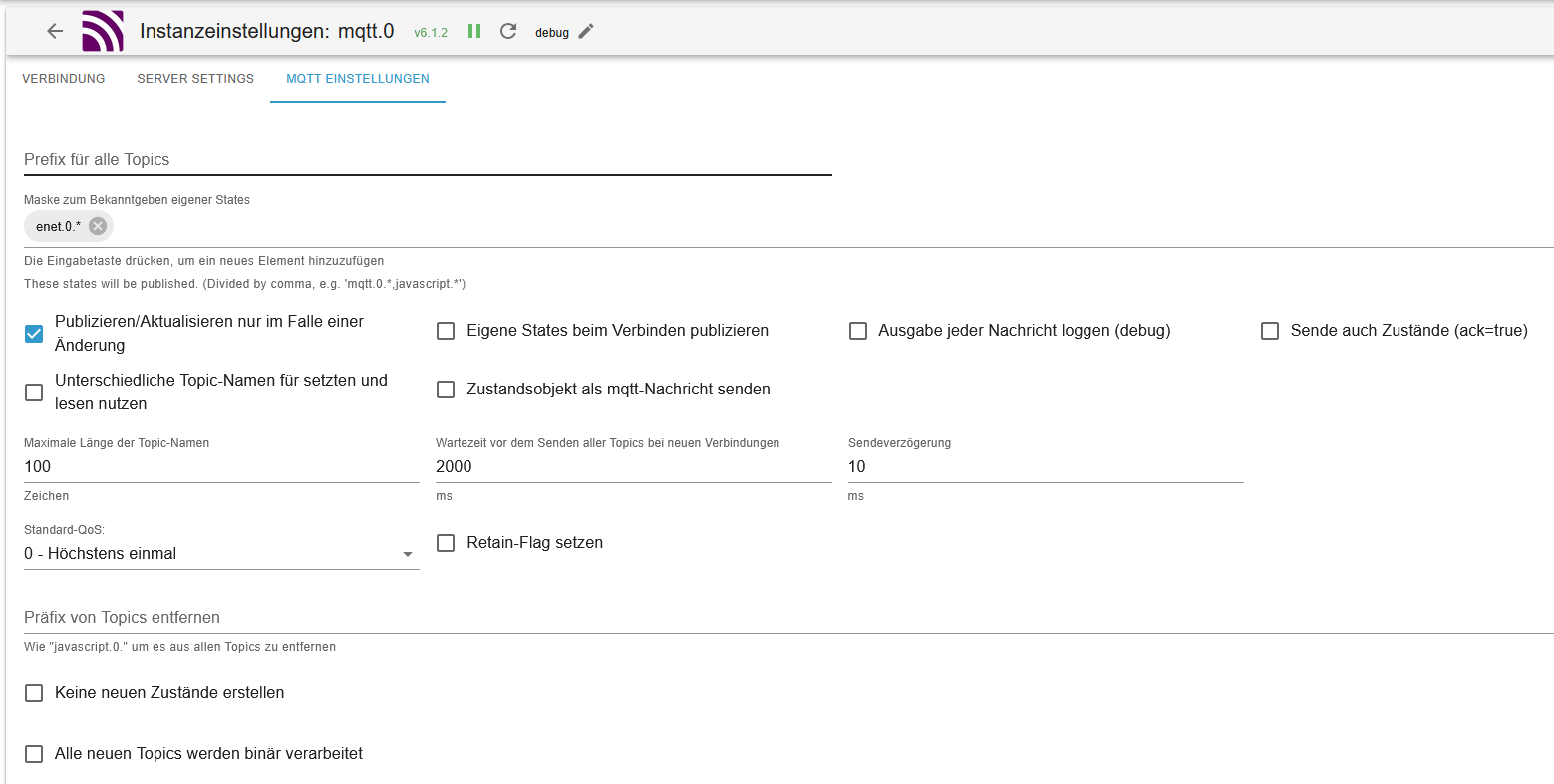Focus the Maximale Länge der Topic-Namen field
1554x784 pixels.
(221, 467)
